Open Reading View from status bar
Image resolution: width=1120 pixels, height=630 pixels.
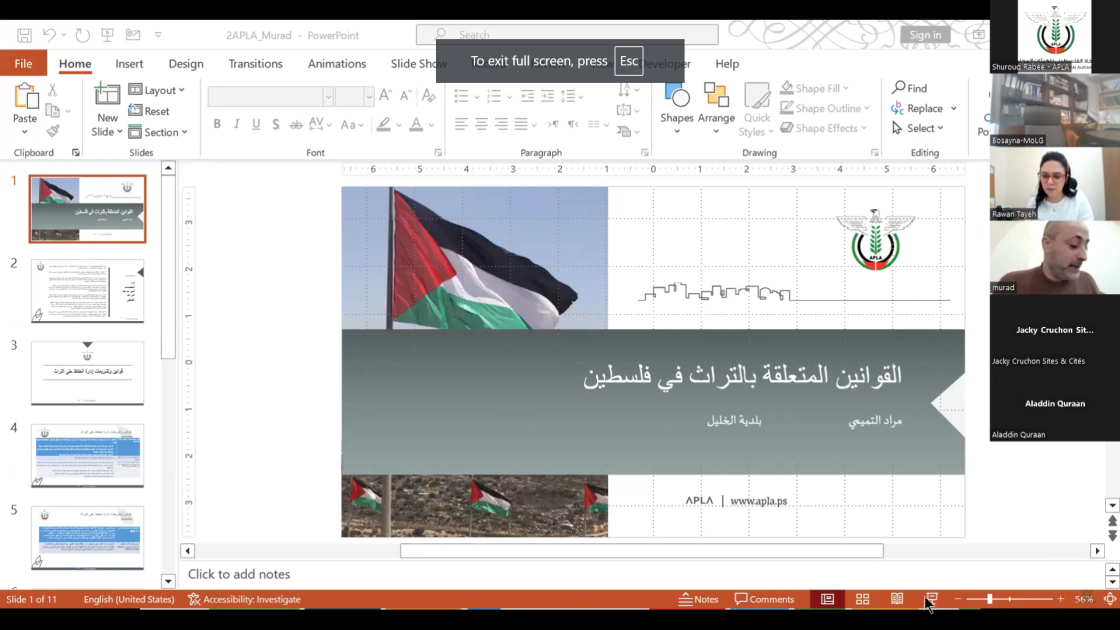897,599
